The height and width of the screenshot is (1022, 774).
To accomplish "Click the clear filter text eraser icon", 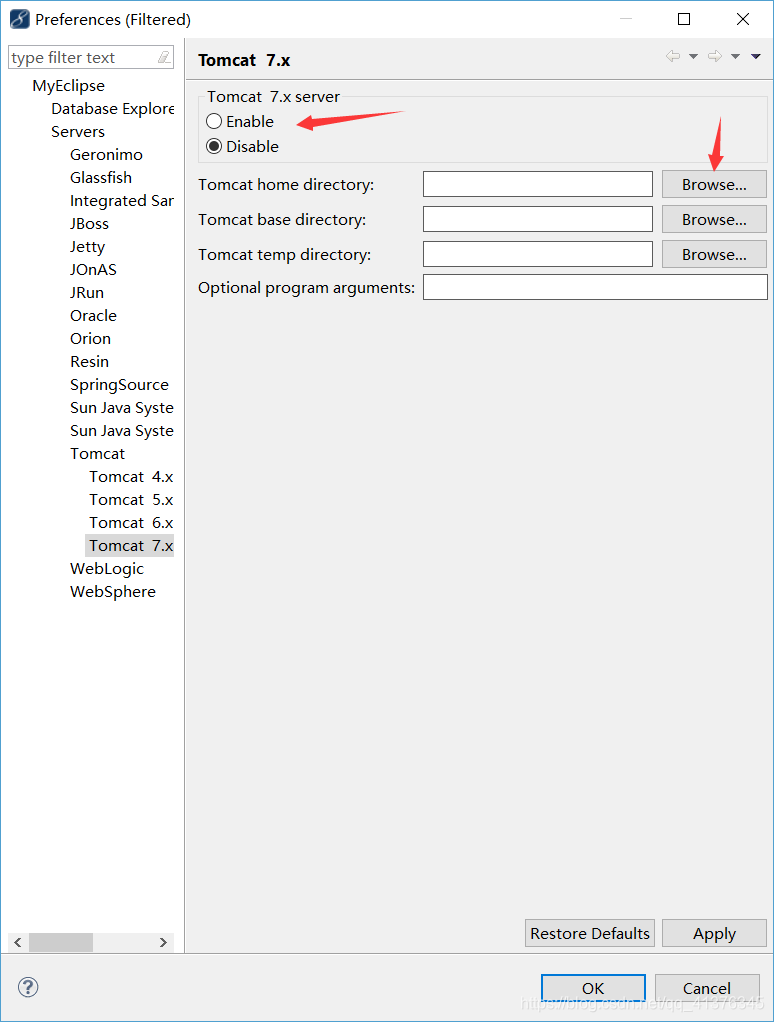I will [x=164, y=57].
